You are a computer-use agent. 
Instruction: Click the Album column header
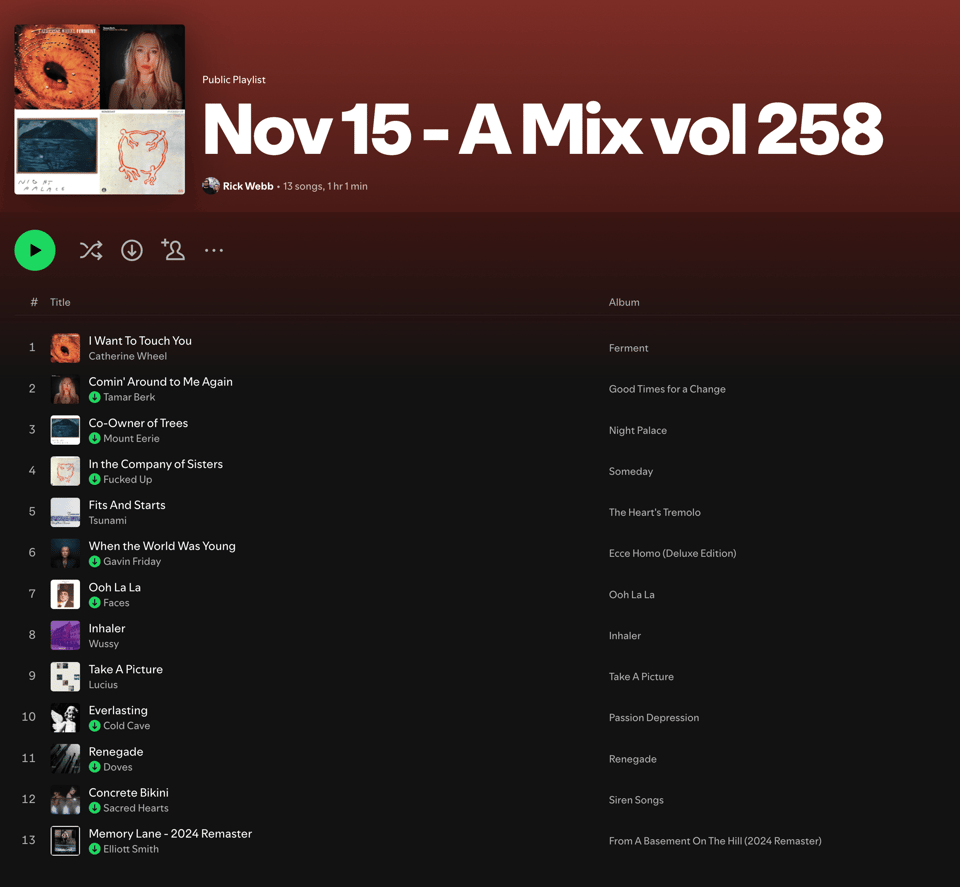624,302
